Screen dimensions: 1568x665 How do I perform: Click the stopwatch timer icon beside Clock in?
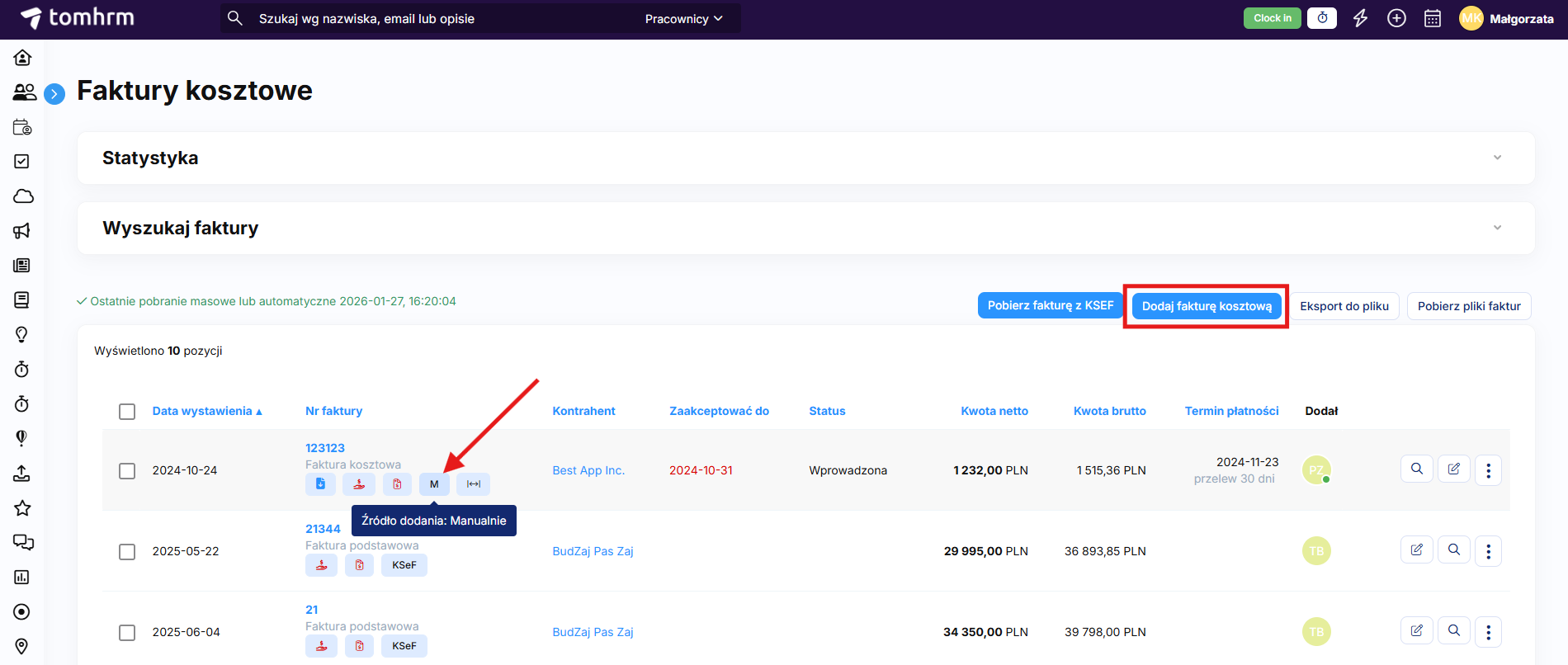(1322, 18)
